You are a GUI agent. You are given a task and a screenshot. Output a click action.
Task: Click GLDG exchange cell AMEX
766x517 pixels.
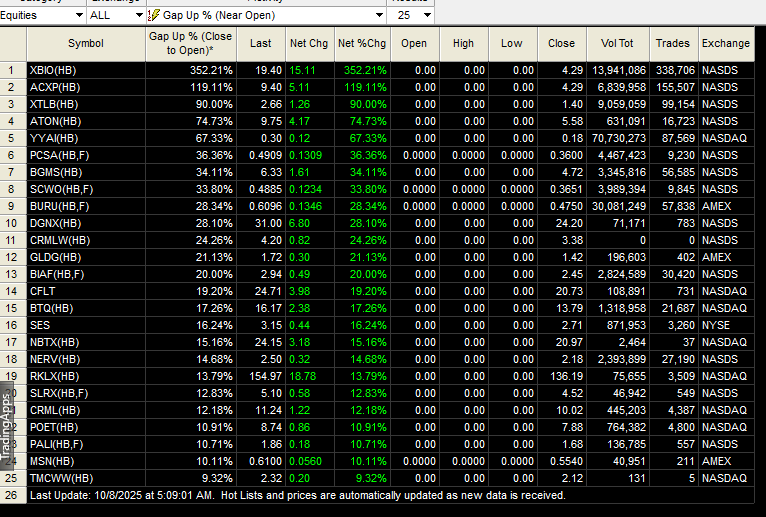coord(716,257)
